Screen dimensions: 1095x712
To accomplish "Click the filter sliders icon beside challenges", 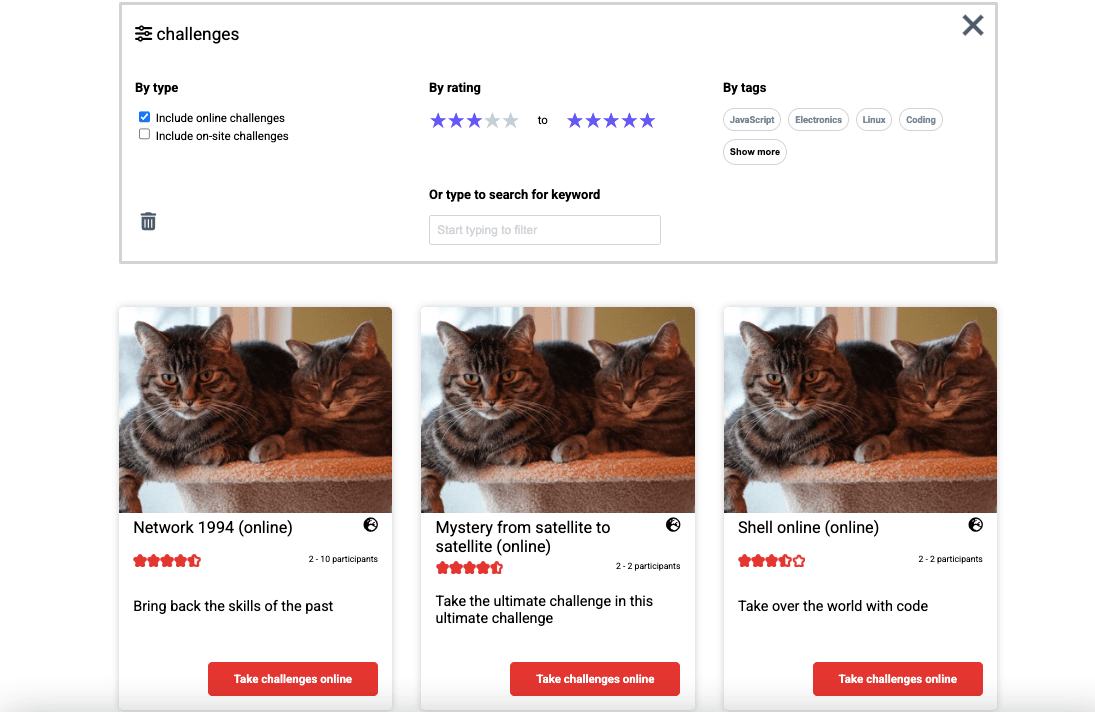I will tap(143, 34).
